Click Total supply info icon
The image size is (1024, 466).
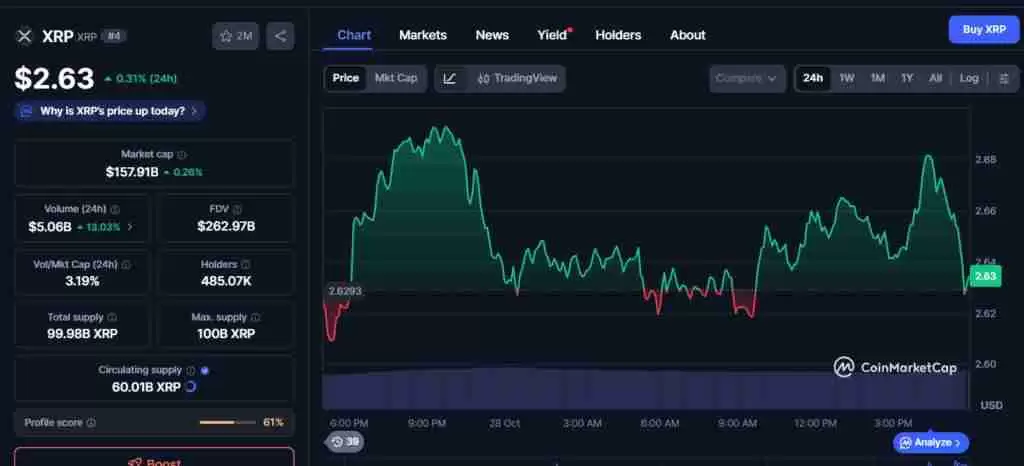112,317
